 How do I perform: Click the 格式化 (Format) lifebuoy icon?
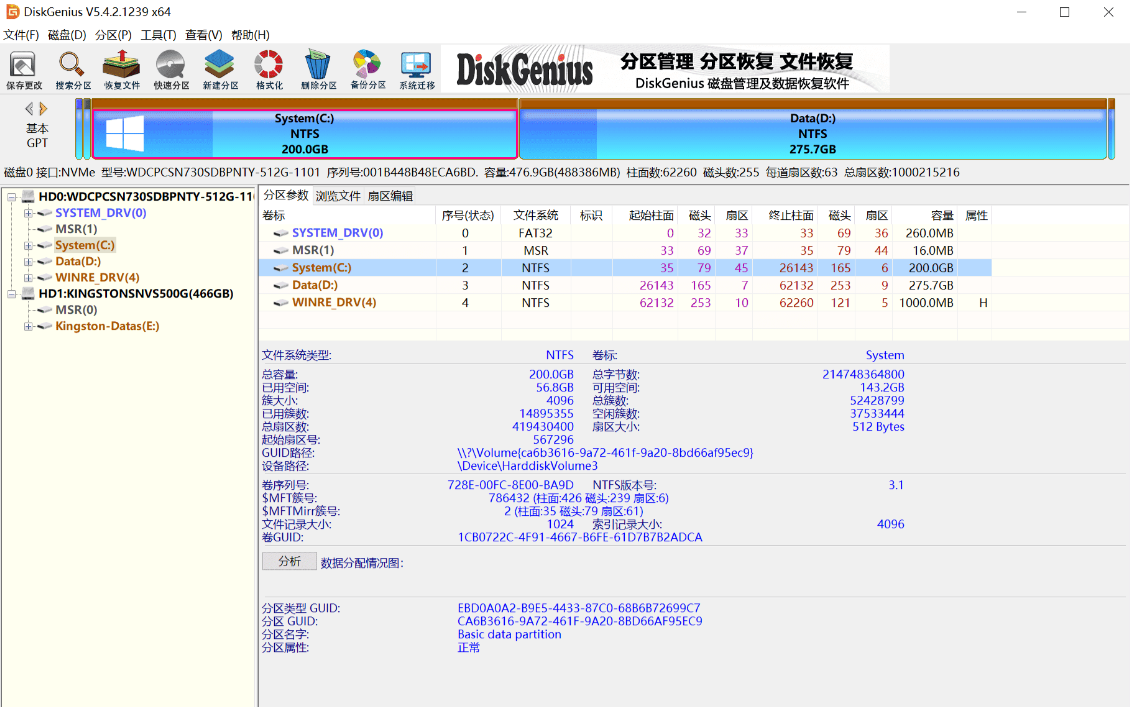[x=269, y=68]
